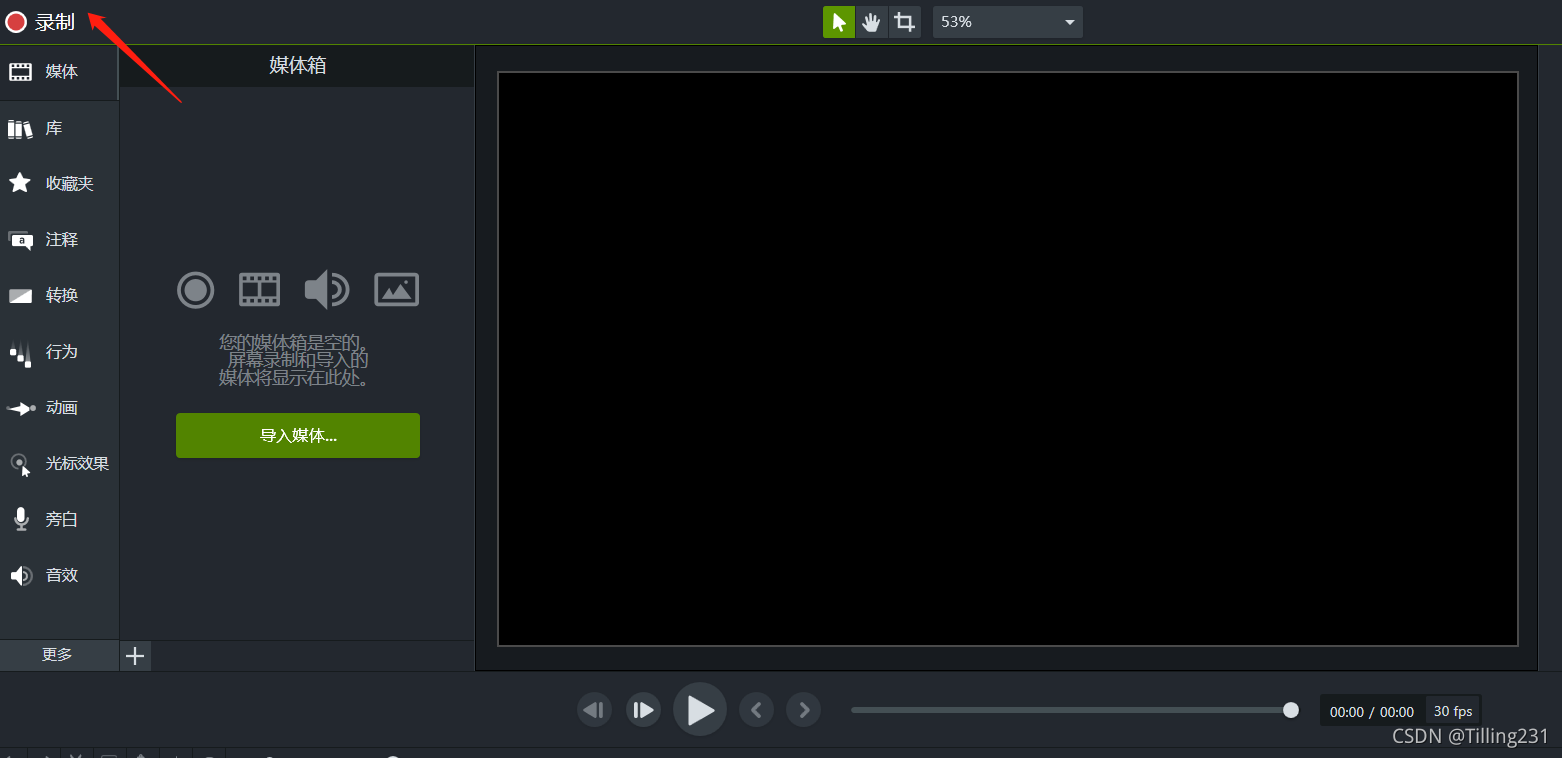Open the 媒体 media tab
The height and width of the screenshot is (758, 1562).
59,72
